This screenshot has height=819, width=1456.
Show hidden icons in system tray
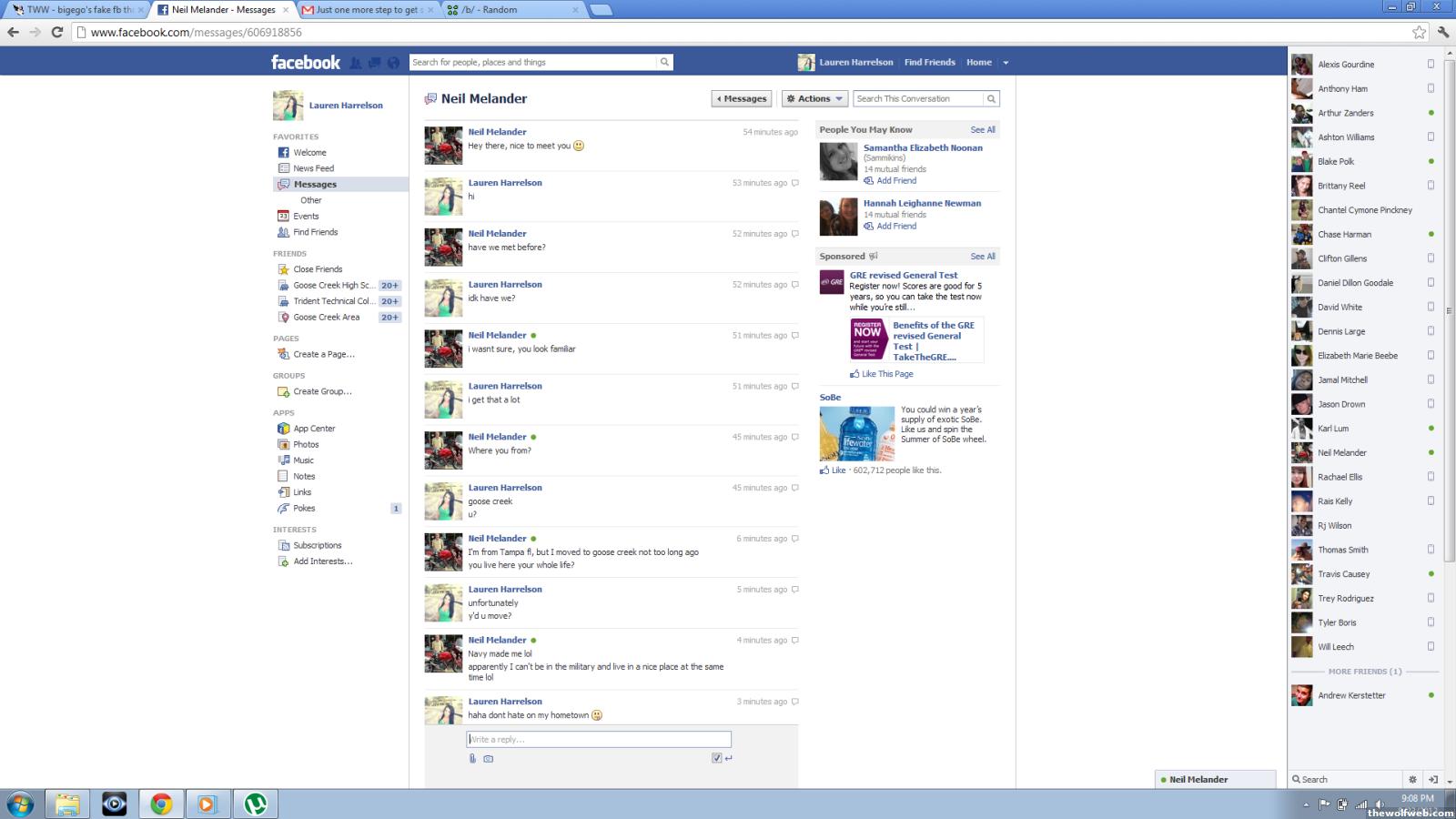coord(1306,804)
